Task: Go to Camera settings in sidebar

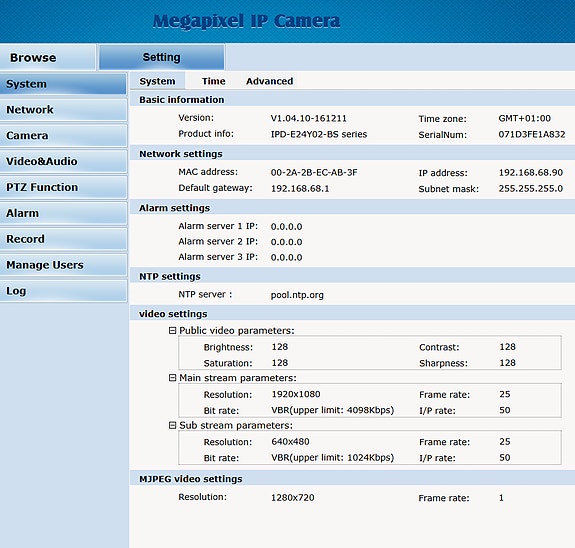Action: click(63, 135)
